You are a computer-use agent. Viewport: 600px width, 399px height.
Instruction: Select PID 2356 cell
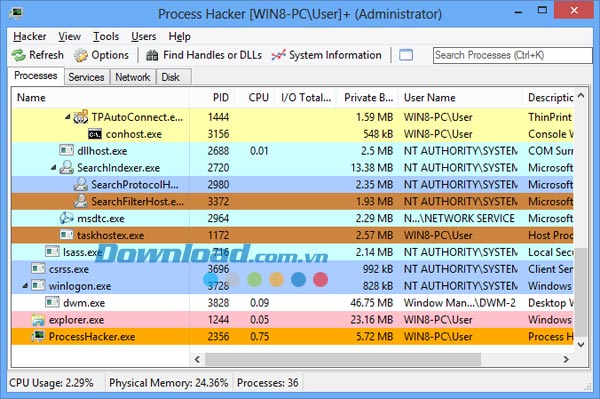[218, 337]
